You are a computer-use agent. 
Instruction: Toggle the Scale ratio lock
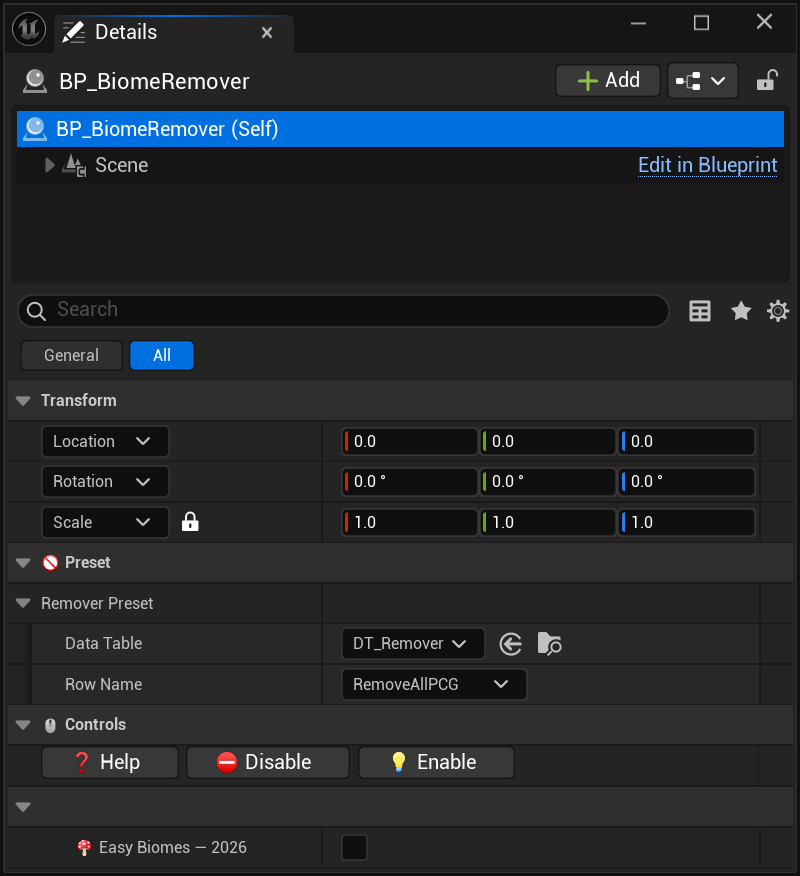(190, 522)
